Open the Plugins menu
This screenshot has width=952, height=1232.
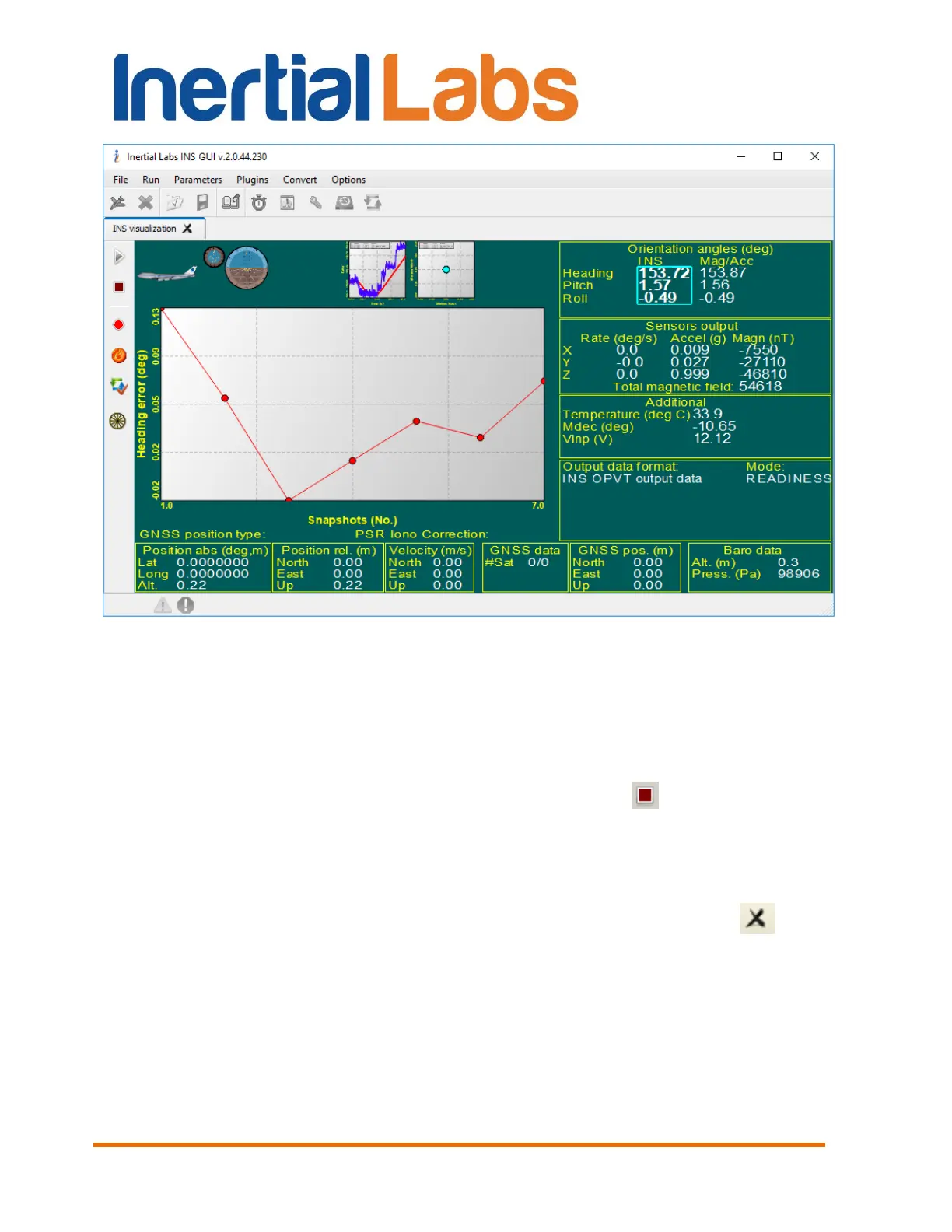[x=252, y=180]
